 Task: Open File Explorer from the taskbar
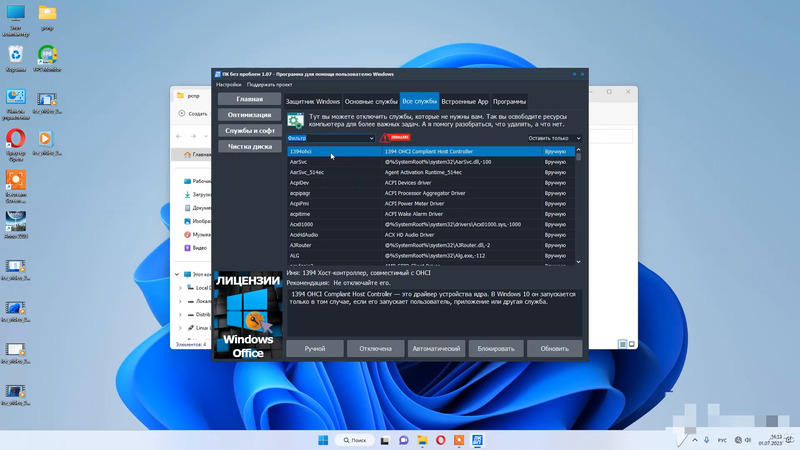[x=422, y=440]
